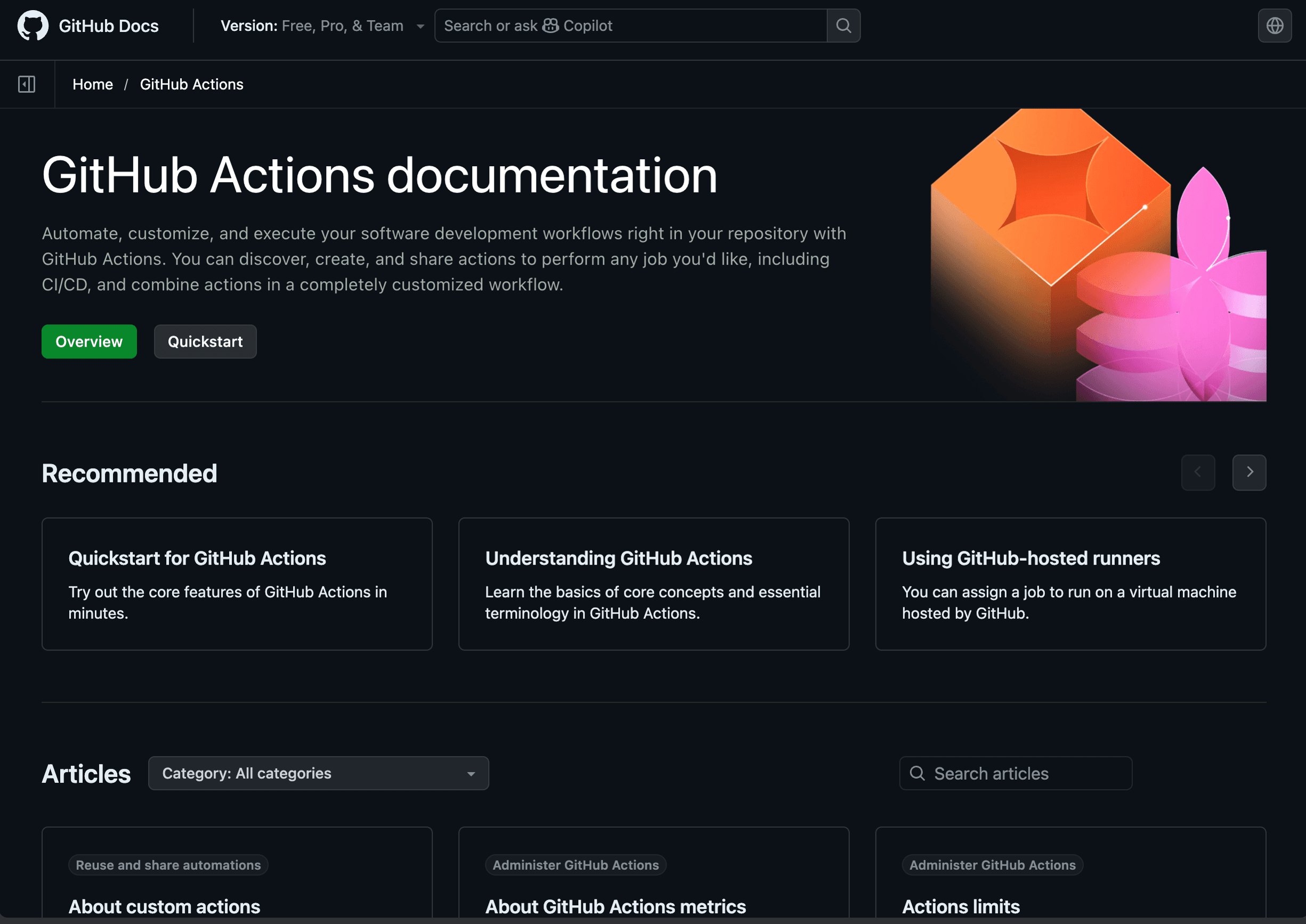
Task: Open the GitHub Docs home link
Action: [x=108, y=26]
